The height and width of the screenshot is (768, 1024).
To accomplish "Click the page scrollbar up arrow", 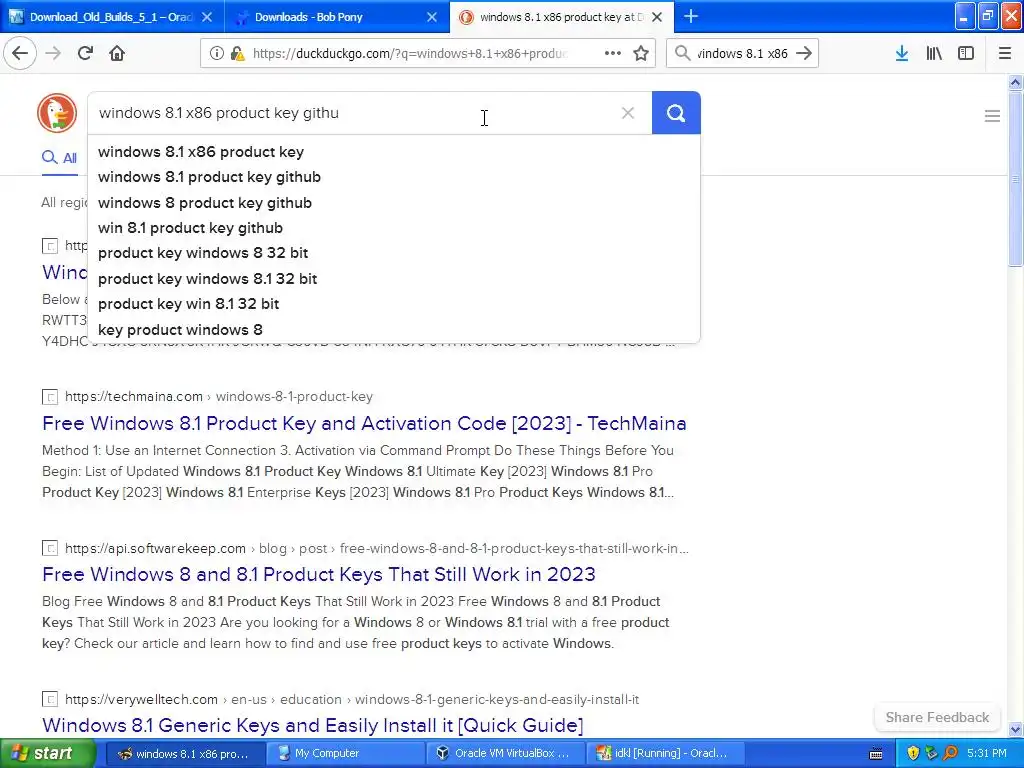I will [1015, 82].
